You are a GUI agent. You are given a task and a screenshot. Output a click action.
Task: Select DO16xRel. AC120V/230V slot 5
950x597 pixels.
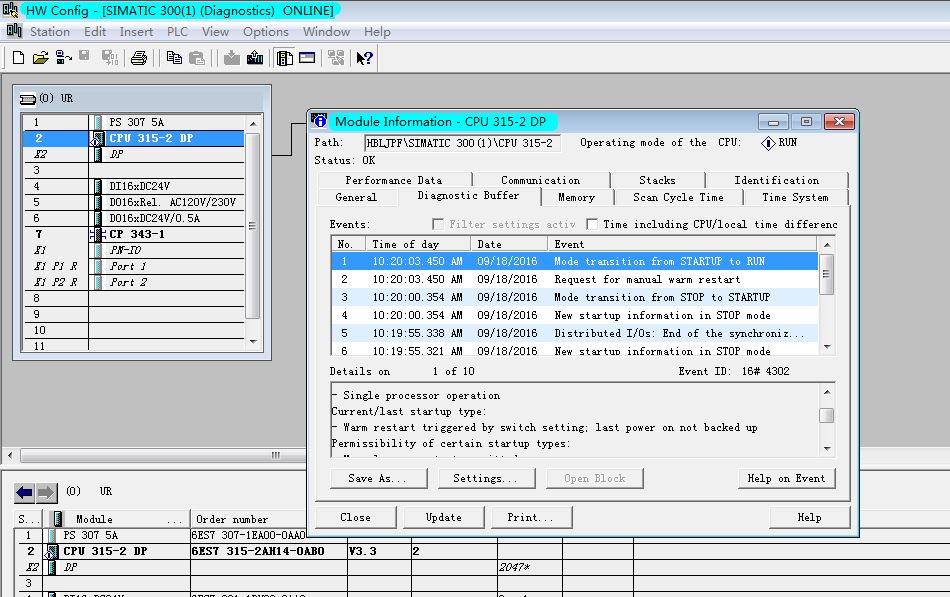[x=133, y=202]
